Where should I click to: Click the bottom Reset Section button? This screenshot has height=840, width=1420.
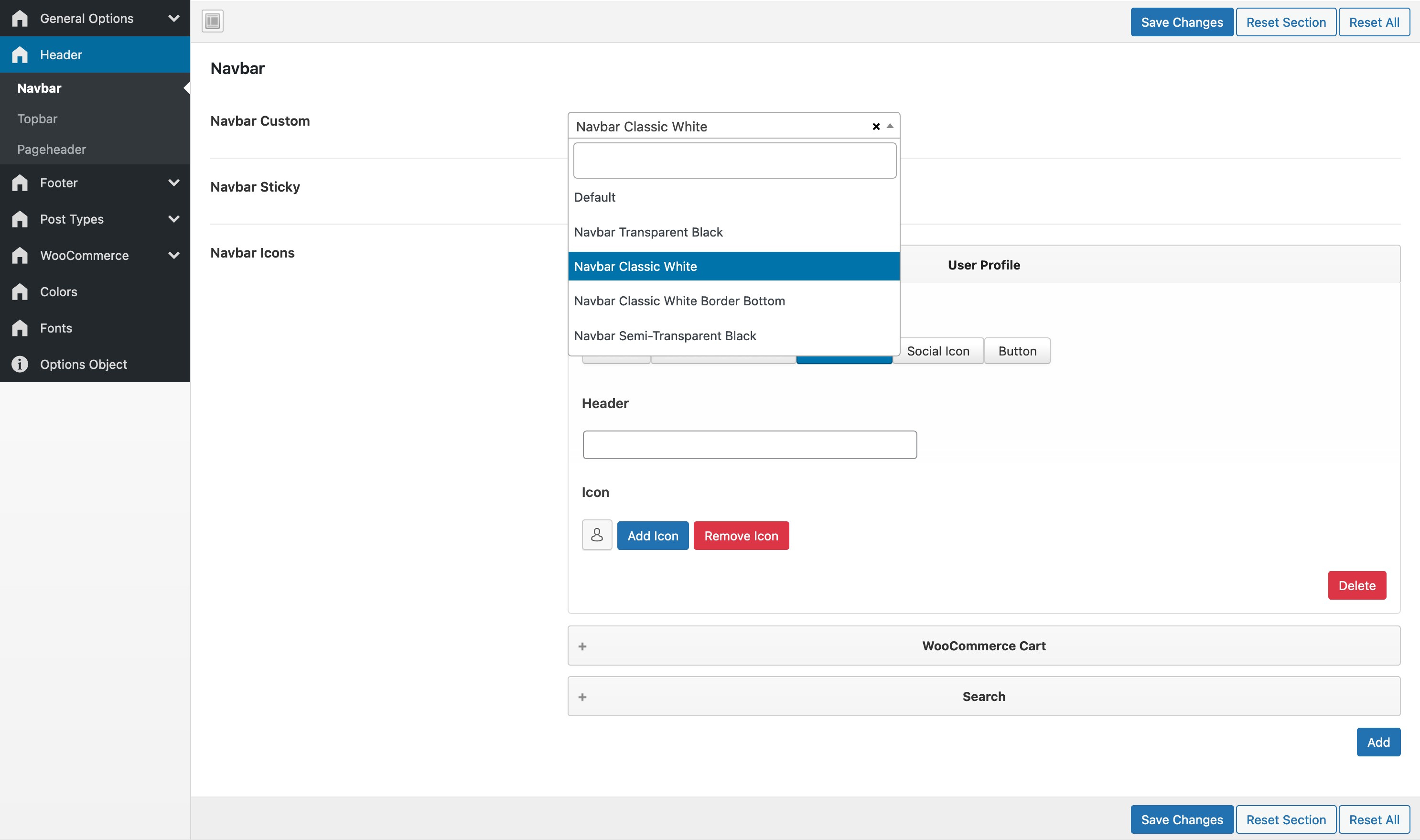click(1286, 819)
